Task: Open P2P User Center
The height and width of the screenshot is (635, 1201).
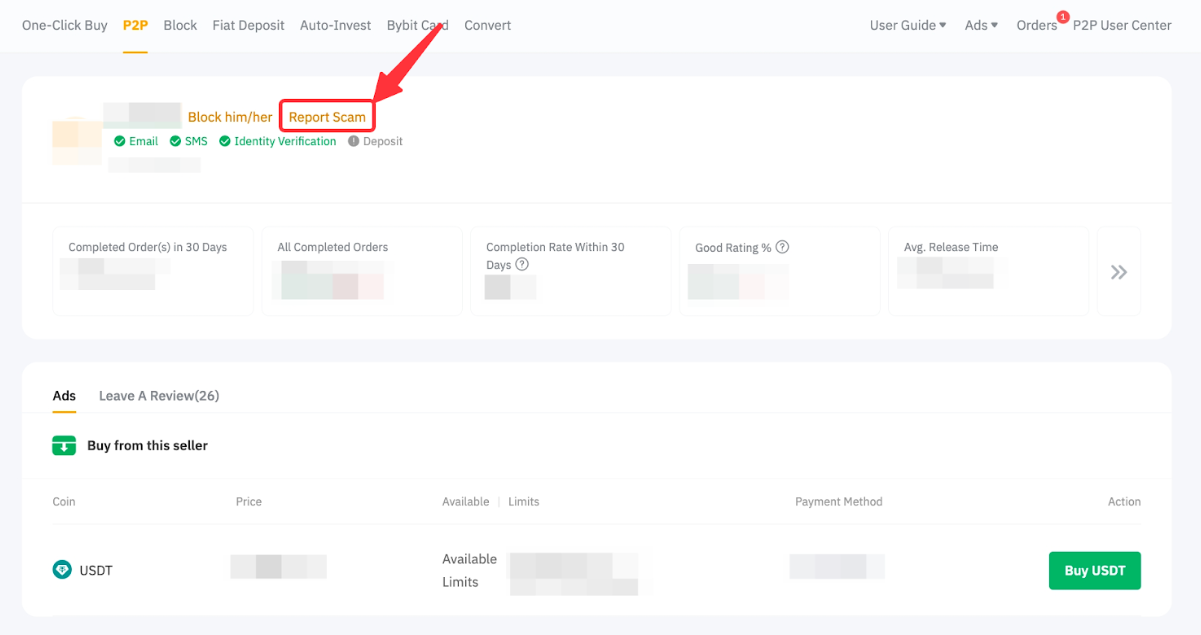Action: click(1122, 25)
